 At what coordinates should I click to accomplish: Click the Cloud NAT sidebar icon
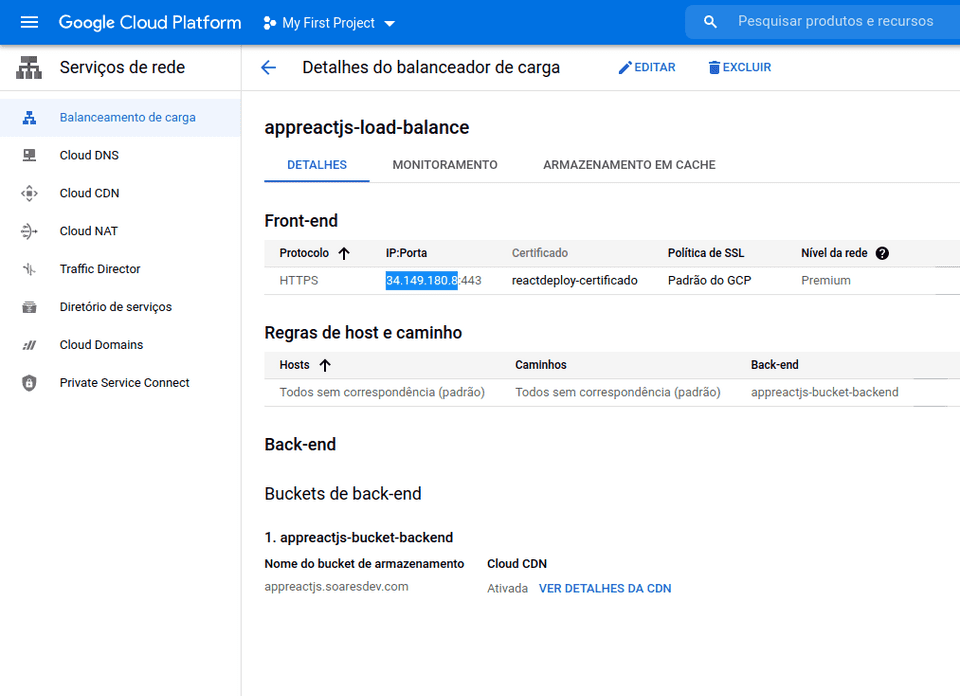(x=29, y=231)
